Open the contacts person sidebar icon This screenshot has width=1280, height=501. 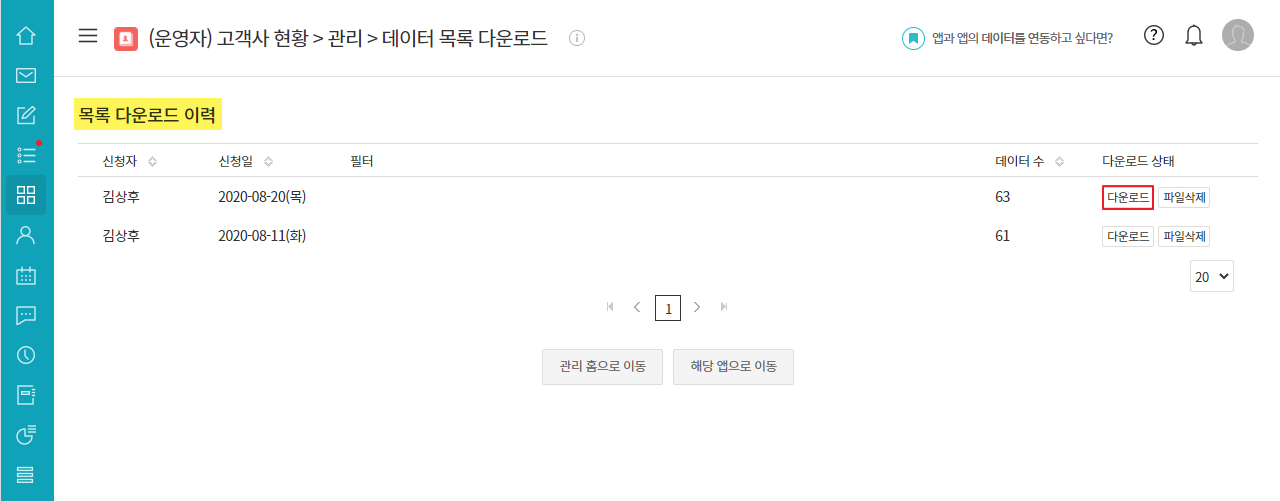point(26,235)
